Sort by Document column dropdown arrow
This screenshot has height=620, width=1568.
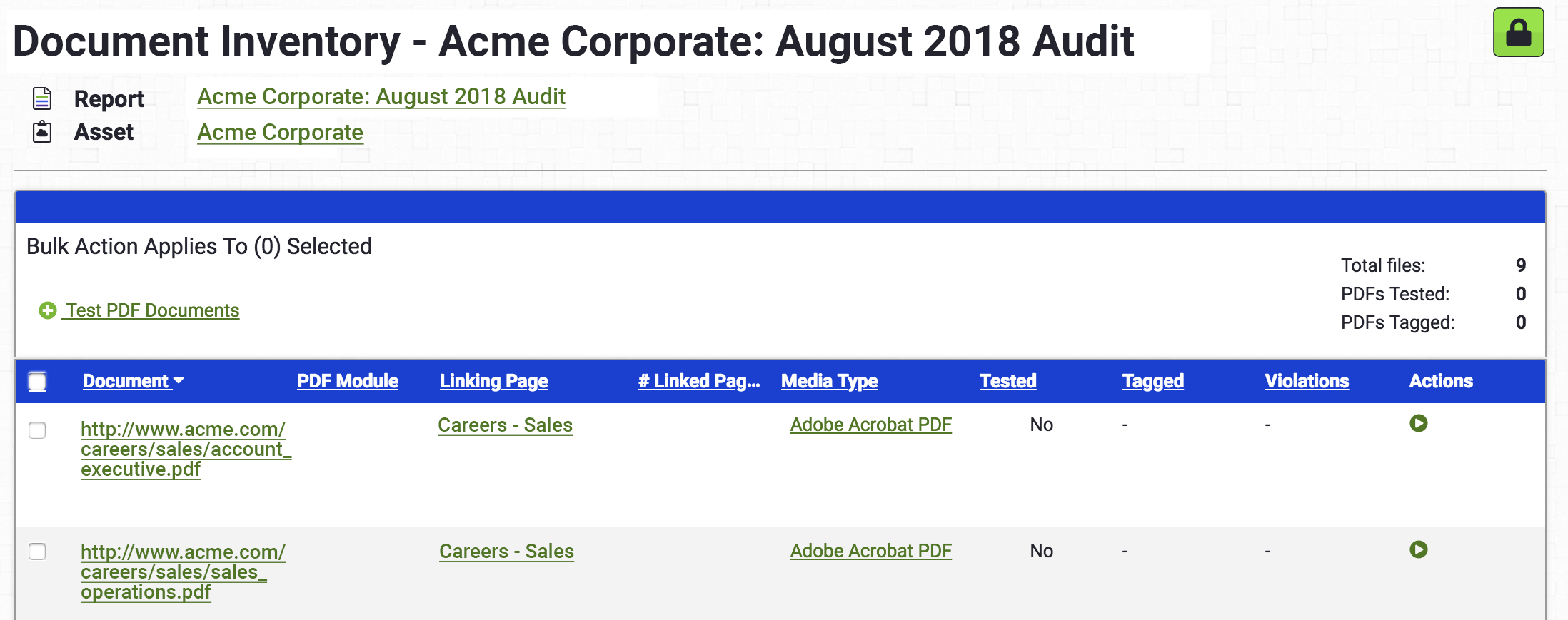179,381
